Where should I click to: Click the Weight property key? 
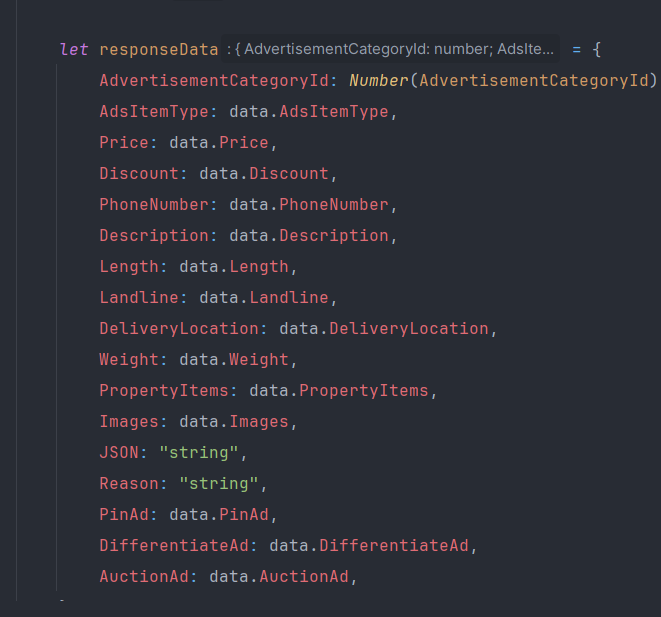[x=129, y=359]
